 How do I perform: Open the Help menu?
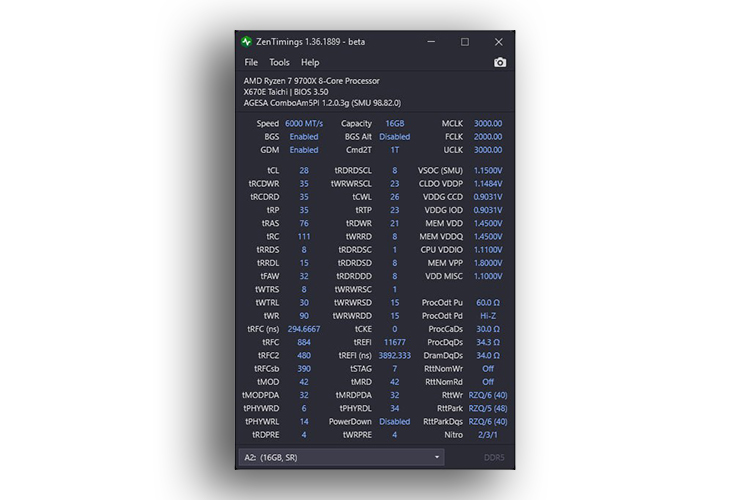(310, 62)
